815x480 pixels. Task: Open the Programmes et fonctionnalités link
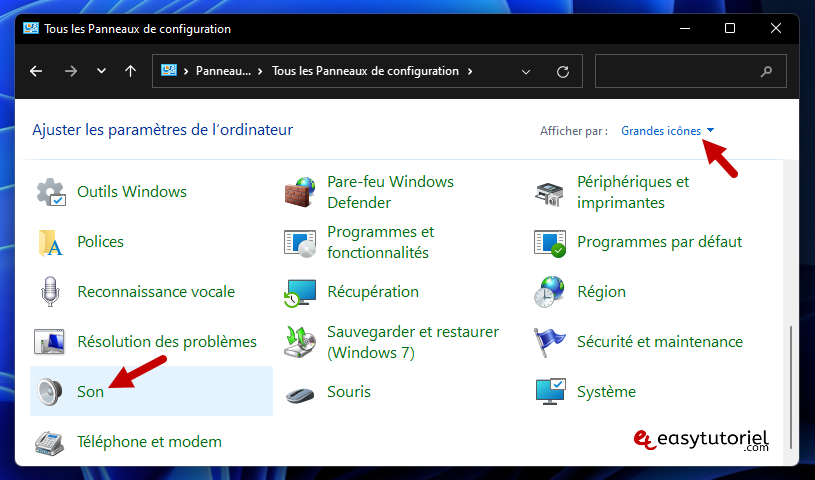coord(380,242)
